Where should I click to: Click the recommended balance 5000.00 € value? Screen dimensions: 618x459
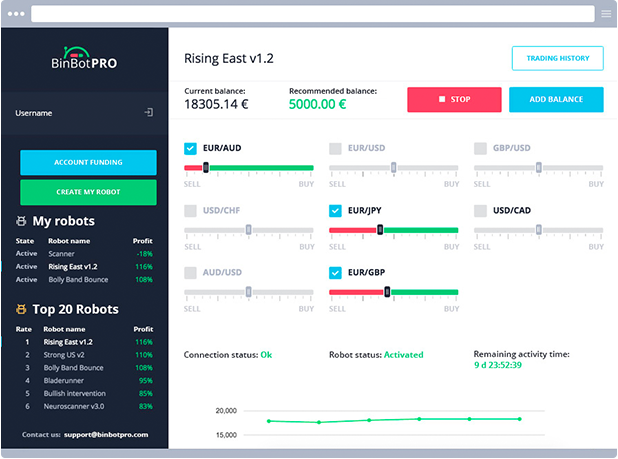pos(317,104)
